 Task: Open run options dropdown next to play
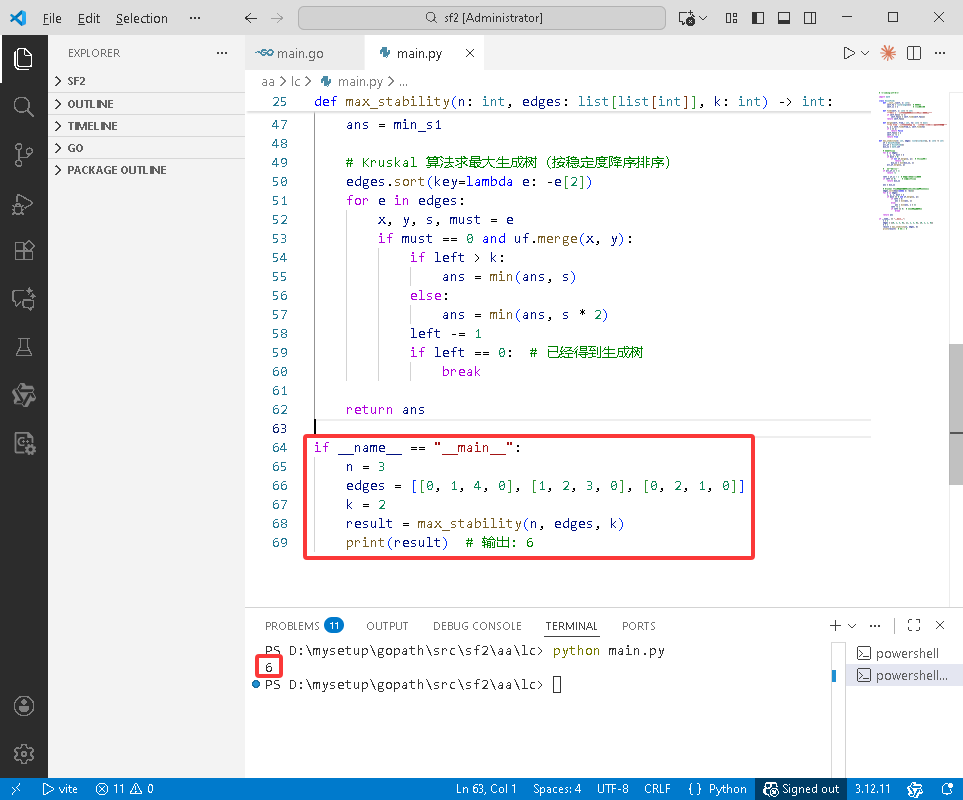[865, 53]
